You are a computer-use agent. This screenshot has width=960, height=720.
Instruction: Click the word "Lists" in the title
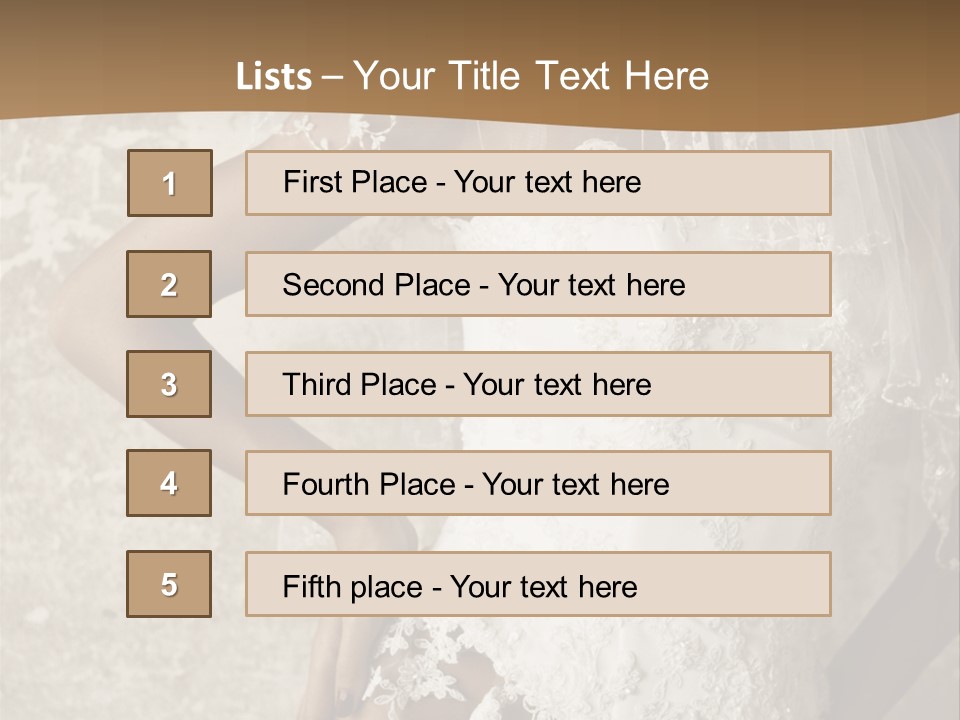pyautogui.click(x=274, y=77)
